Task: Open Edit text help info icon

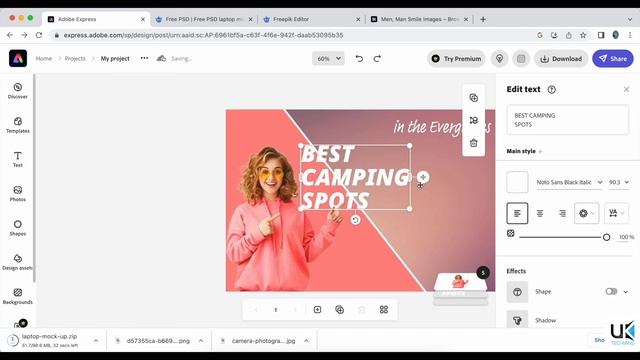Action: point(551,89)
